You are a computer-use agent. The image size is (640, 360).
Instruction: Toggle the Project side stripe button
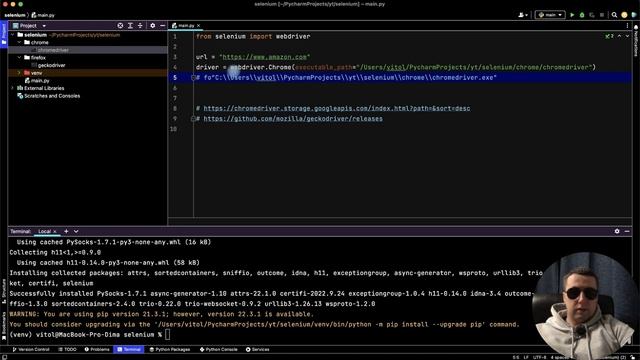[4, 34]
